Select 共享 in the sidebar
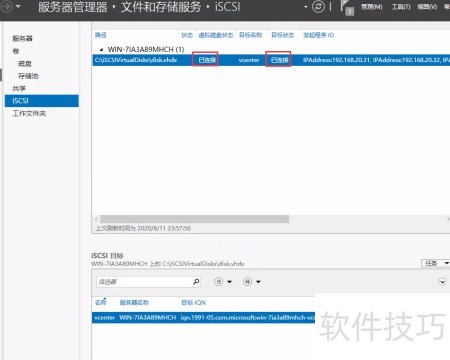 pyautogui.click(x=19, y=88)
